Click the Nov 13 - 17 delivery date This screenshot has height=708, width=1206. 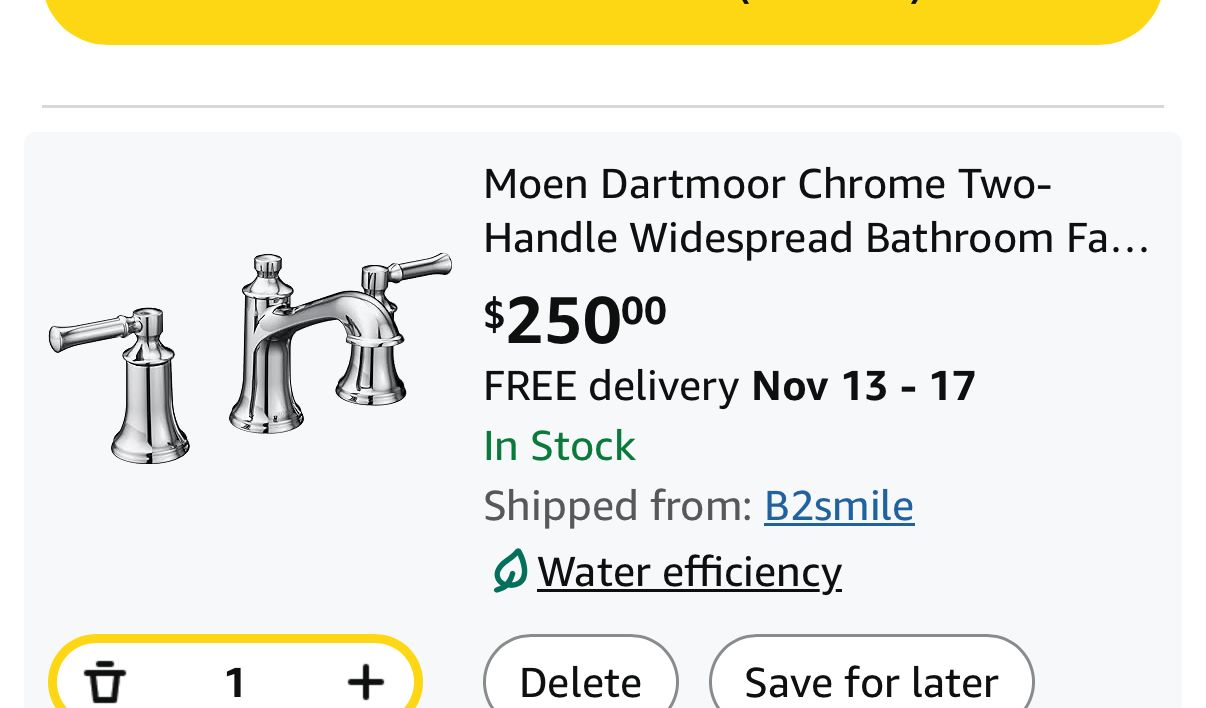[863, 386]
